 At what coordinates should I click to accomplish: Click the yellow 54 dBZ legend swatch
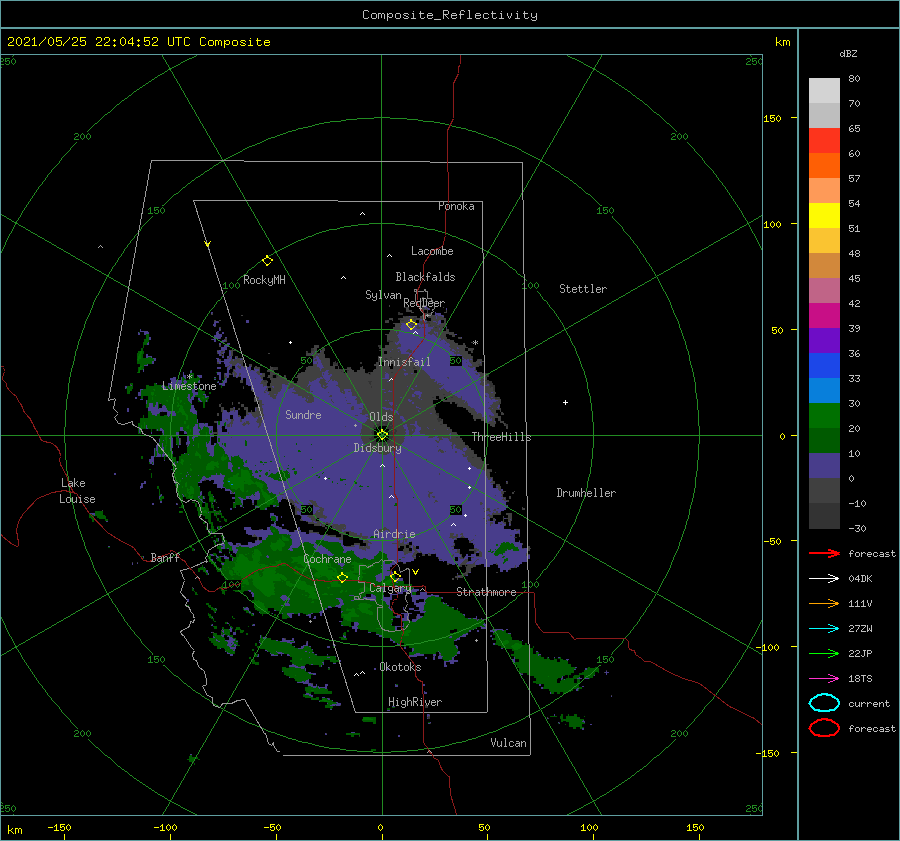[824, 215]
